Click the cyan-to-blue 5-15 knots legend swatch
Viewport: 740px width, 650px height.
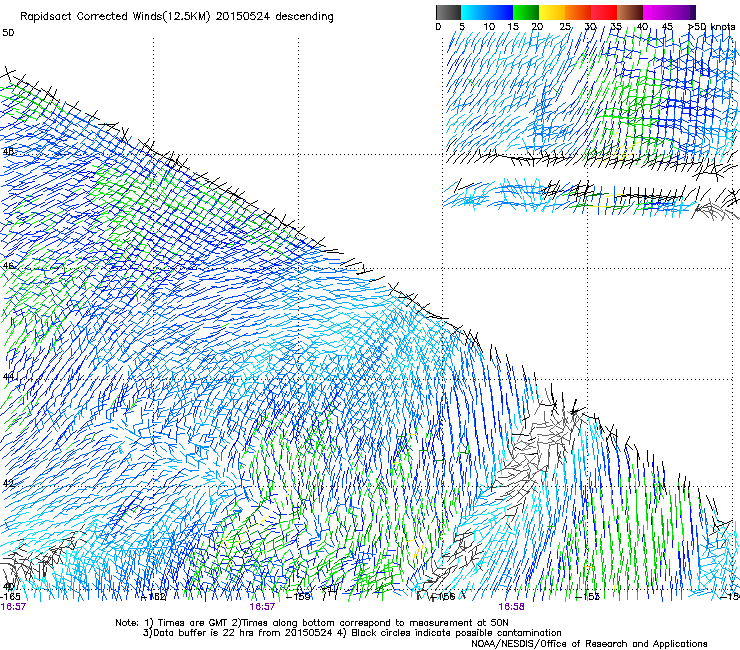(487, 12)
